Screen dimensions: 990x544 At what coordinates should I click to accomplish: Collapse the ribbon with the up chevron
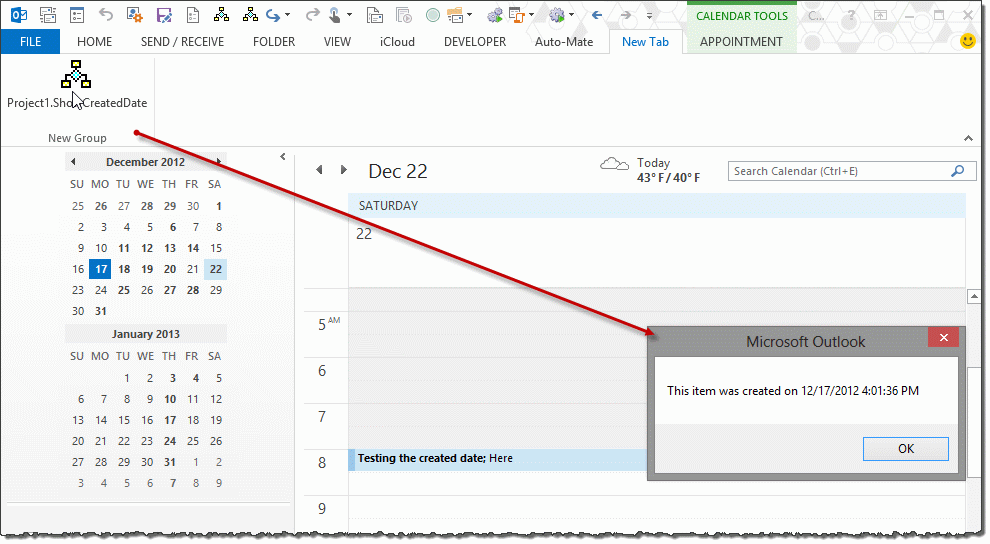point(968,138)
